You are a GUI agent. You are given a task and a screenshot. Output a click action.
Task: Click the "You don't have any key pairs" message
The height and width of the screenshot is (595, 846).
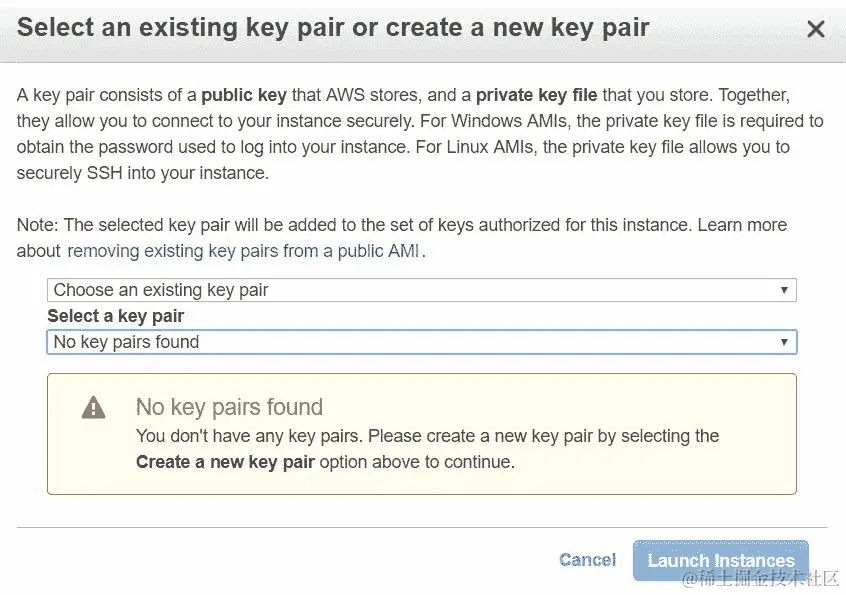pos(427,436)
